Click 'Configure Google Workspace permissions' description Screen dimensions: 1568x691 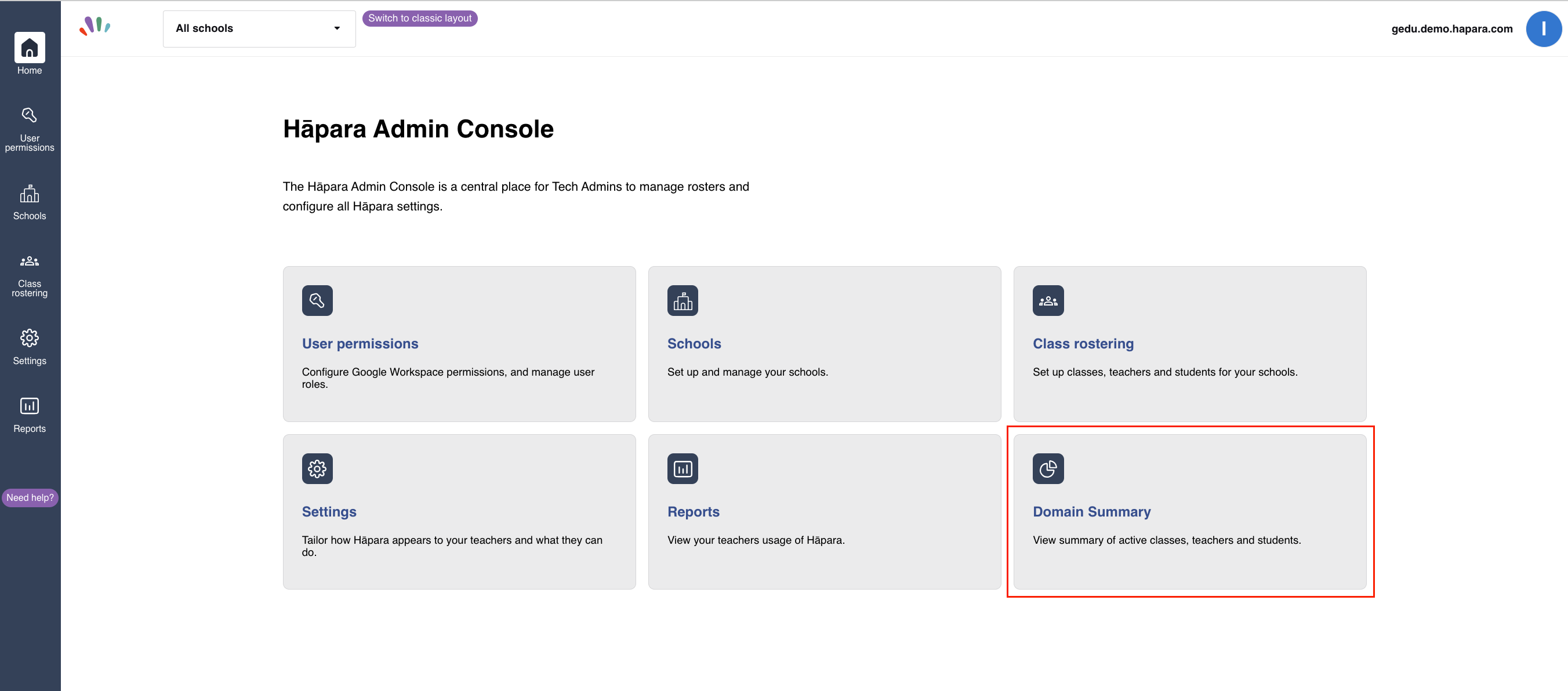(x=448, y=378)
